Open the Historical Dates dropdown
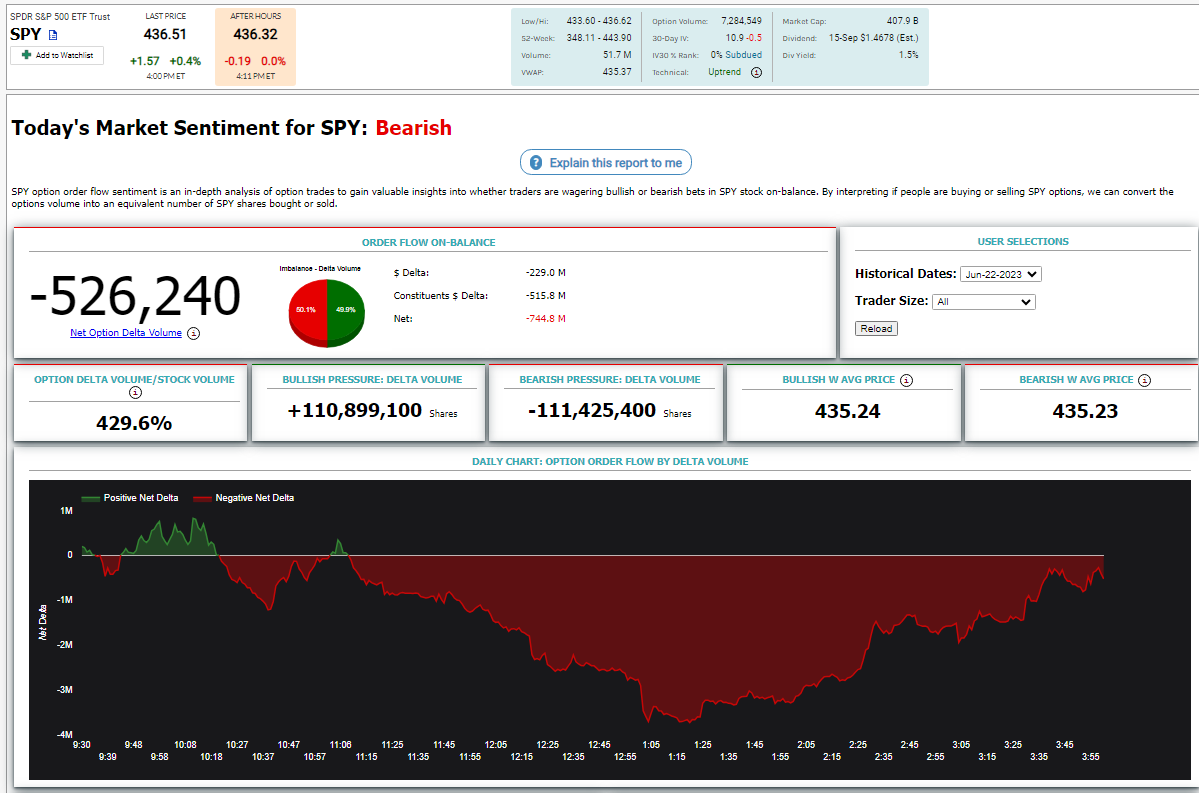 [x=1001, y=275]
